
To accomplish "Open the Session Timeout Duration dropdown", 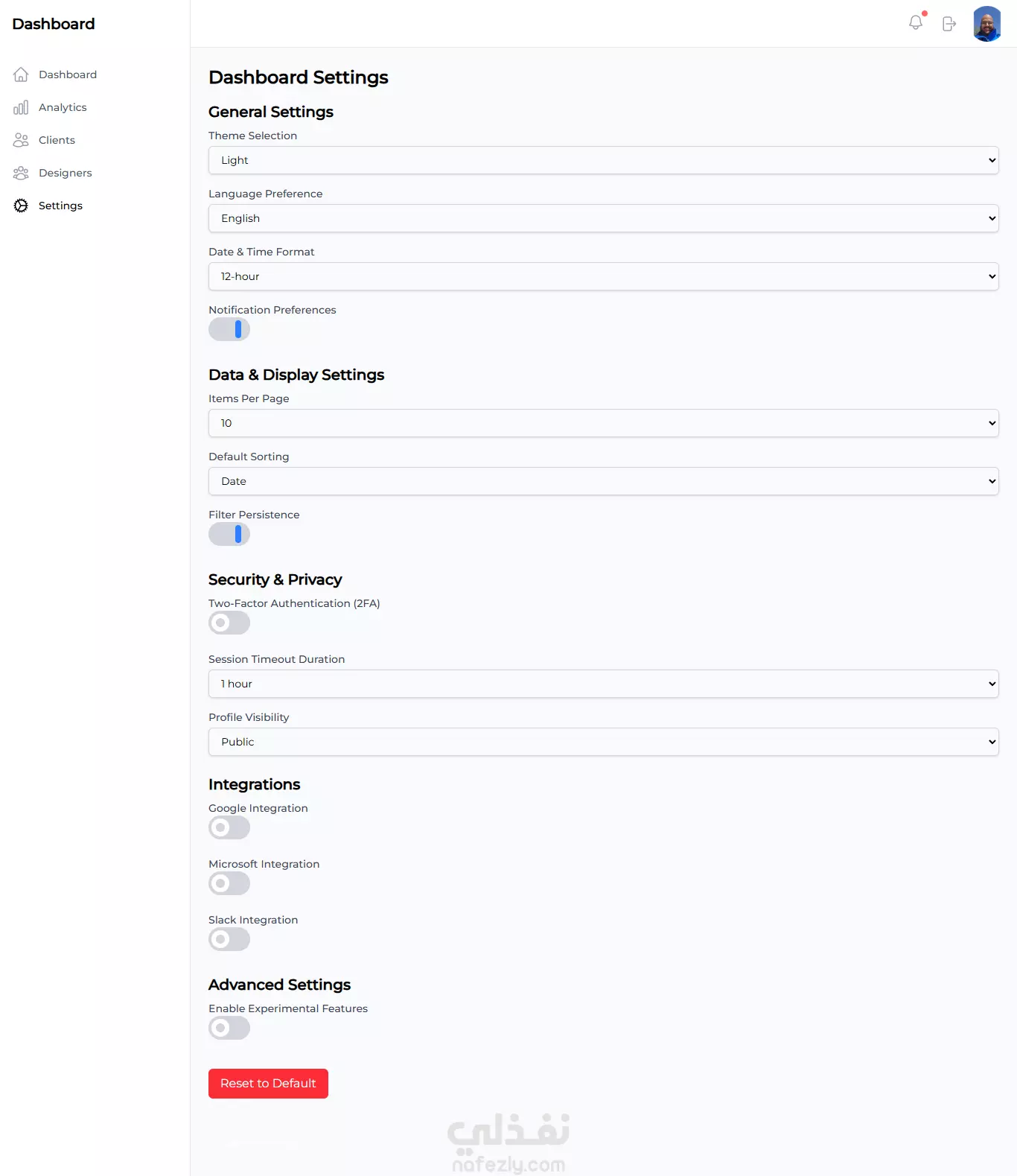I will pyautogui.click(x=603, y=684).
